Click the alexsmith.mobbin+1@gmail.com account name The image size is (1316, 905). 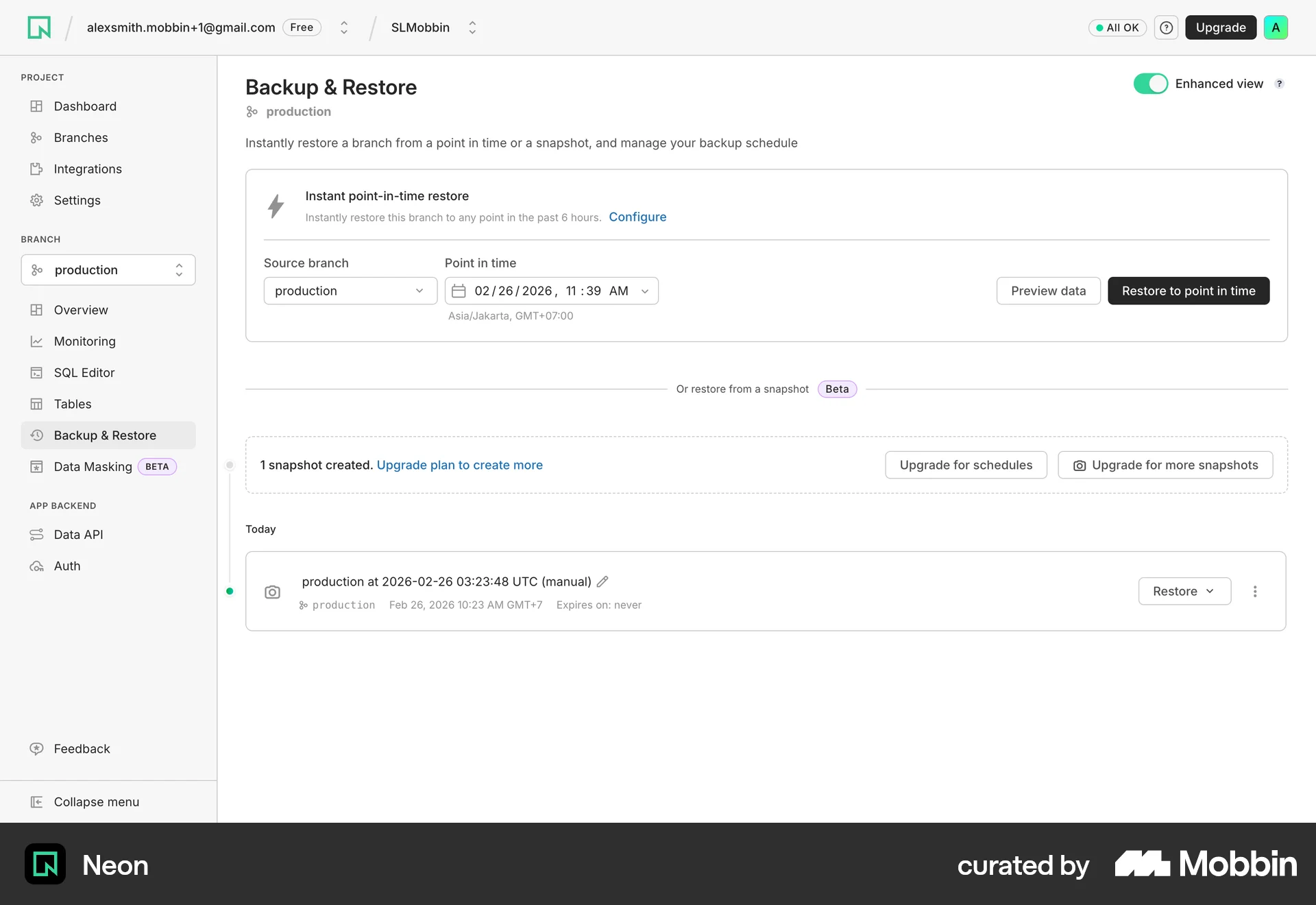[181, 27]
